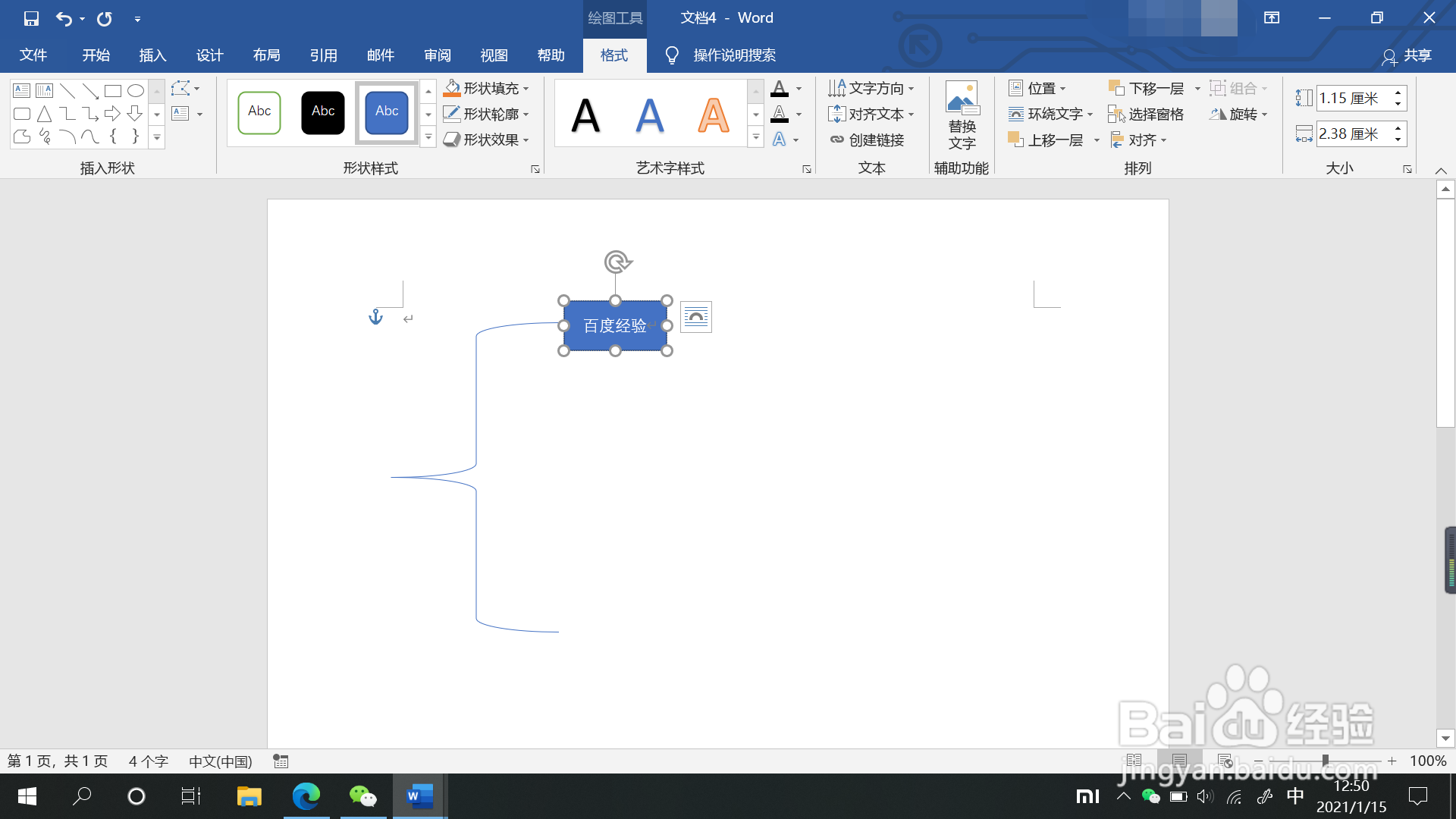
Task: Switch to the 审阅 Review tab
Action: pos(438,55)
